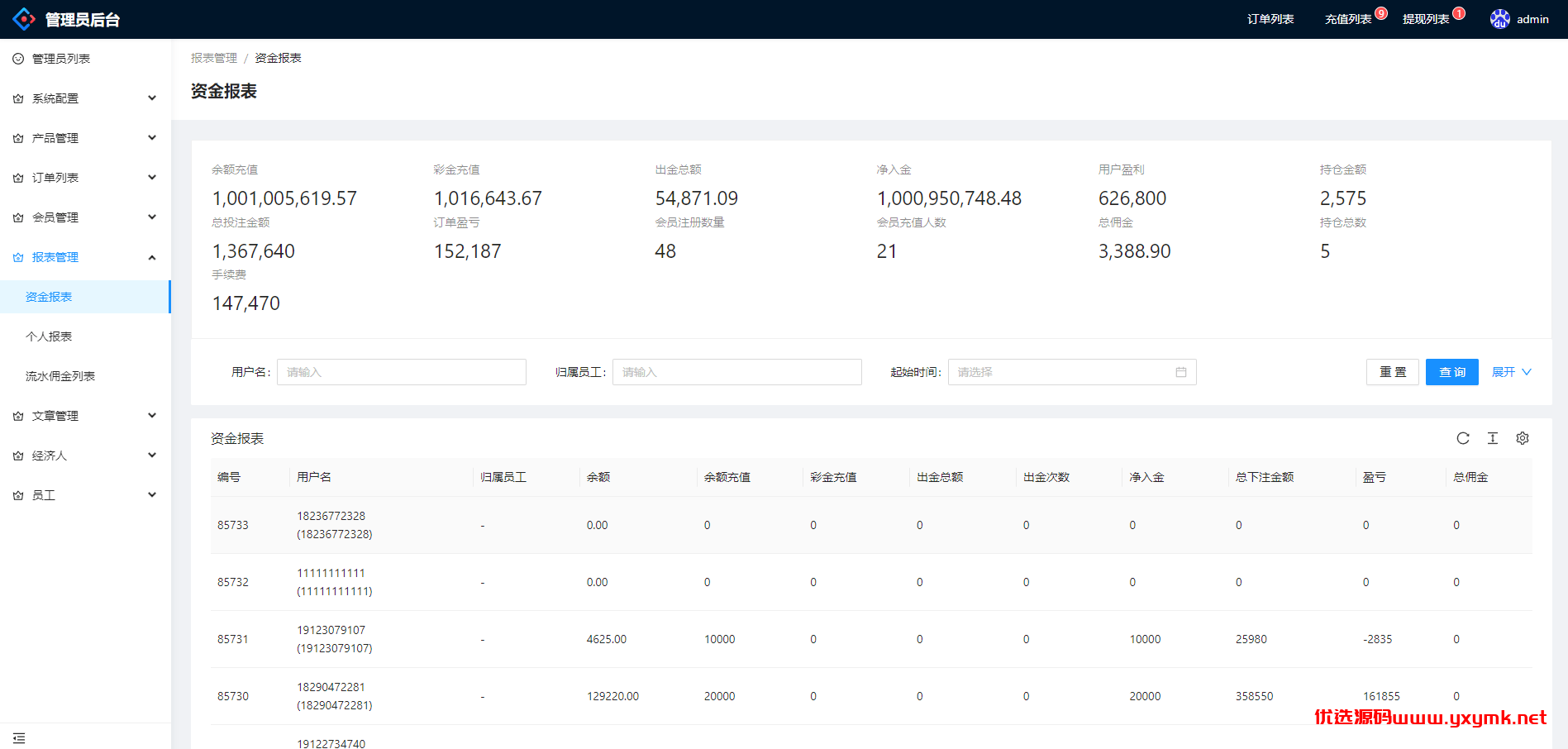Click the 管理员后台 title text
This screenshot has height=749, width=1568.
(x=83, y=19)
